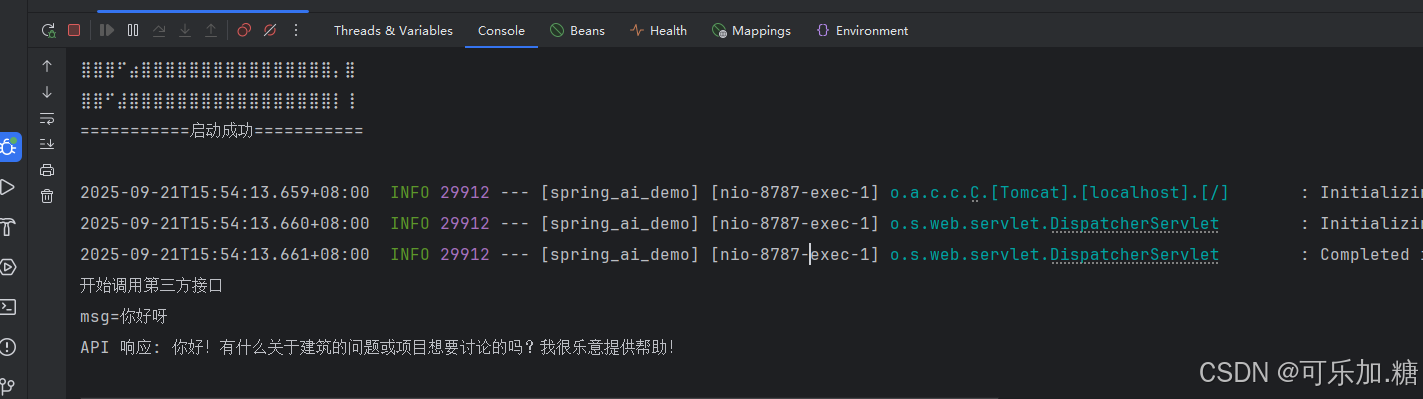Screen dimensions: 1423x399
Task: Click the 'msg=你好呀' console line
Action: point(124,317)
